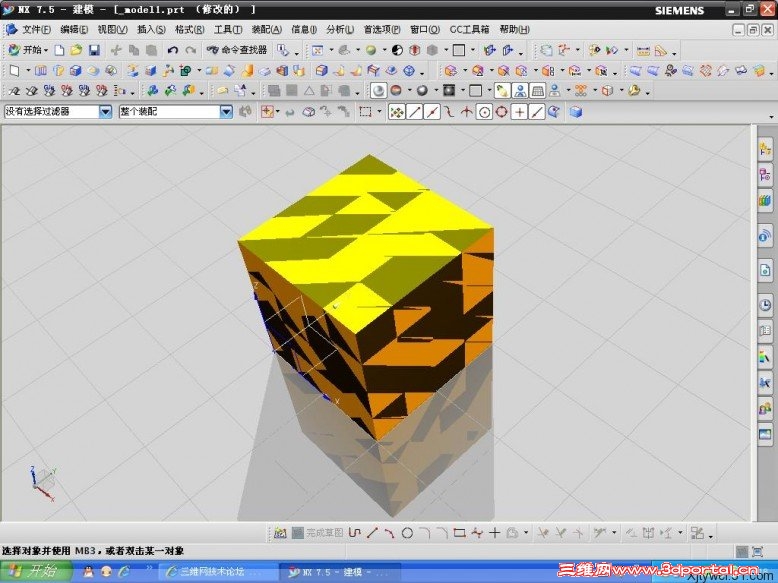
Task: Open the 命令查找器 command finder
Action: tap(237, 50)
